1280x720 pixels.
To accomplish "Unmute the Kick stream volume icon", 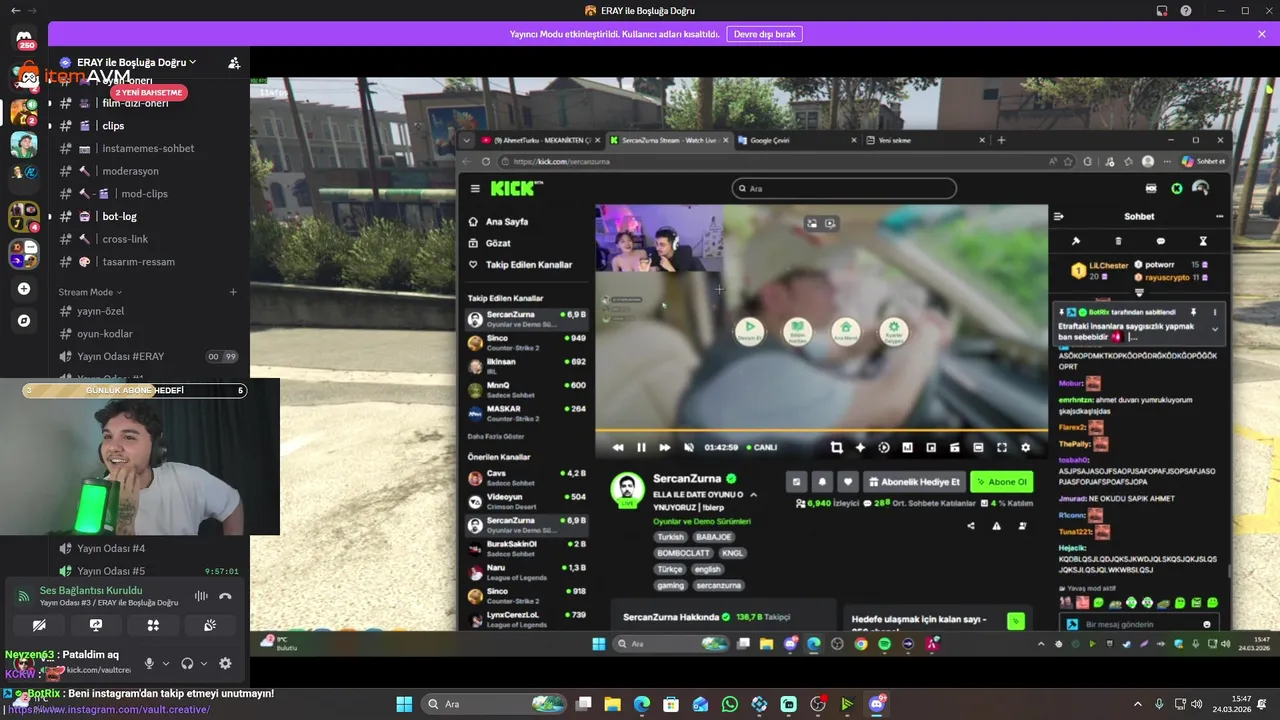I will [x=688, y=448].
